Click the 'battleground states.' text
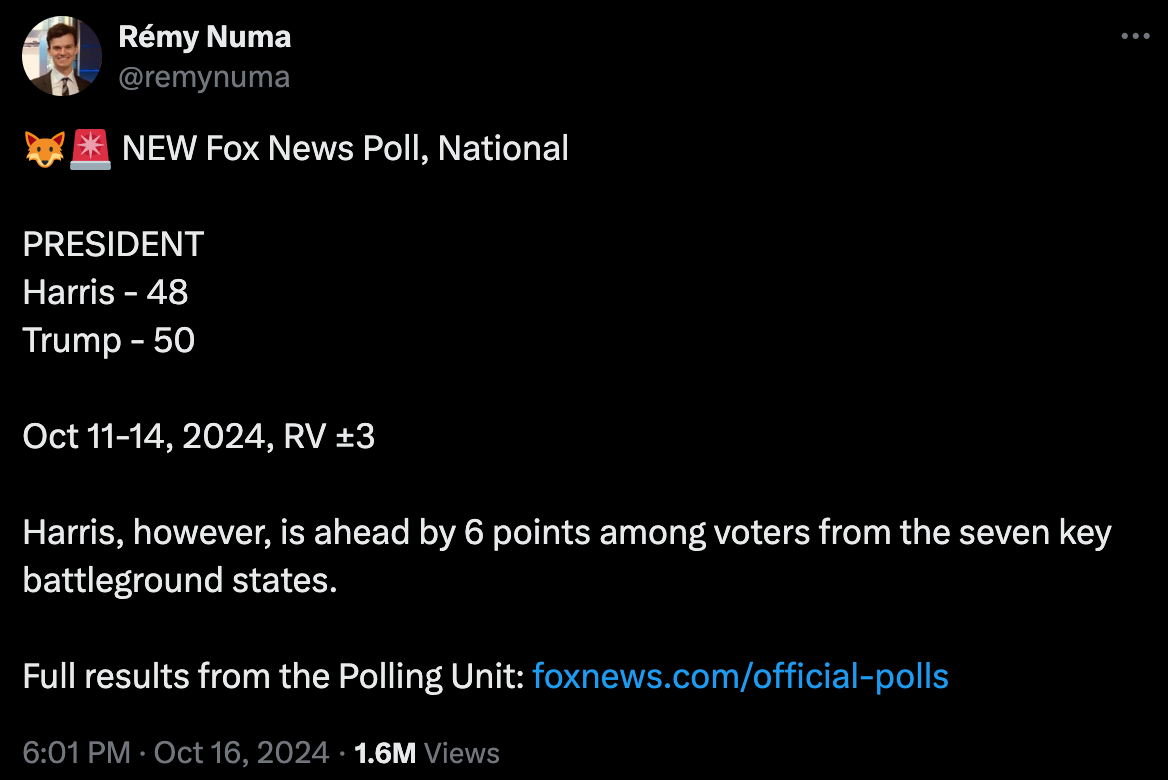Viewport: 1168px width, 780px height. coord(180,580)
